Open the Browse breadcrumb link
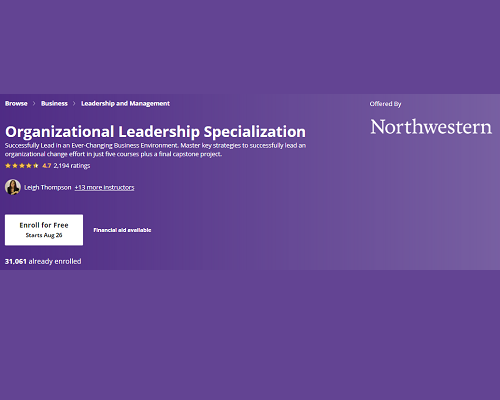 click(16, 104)
